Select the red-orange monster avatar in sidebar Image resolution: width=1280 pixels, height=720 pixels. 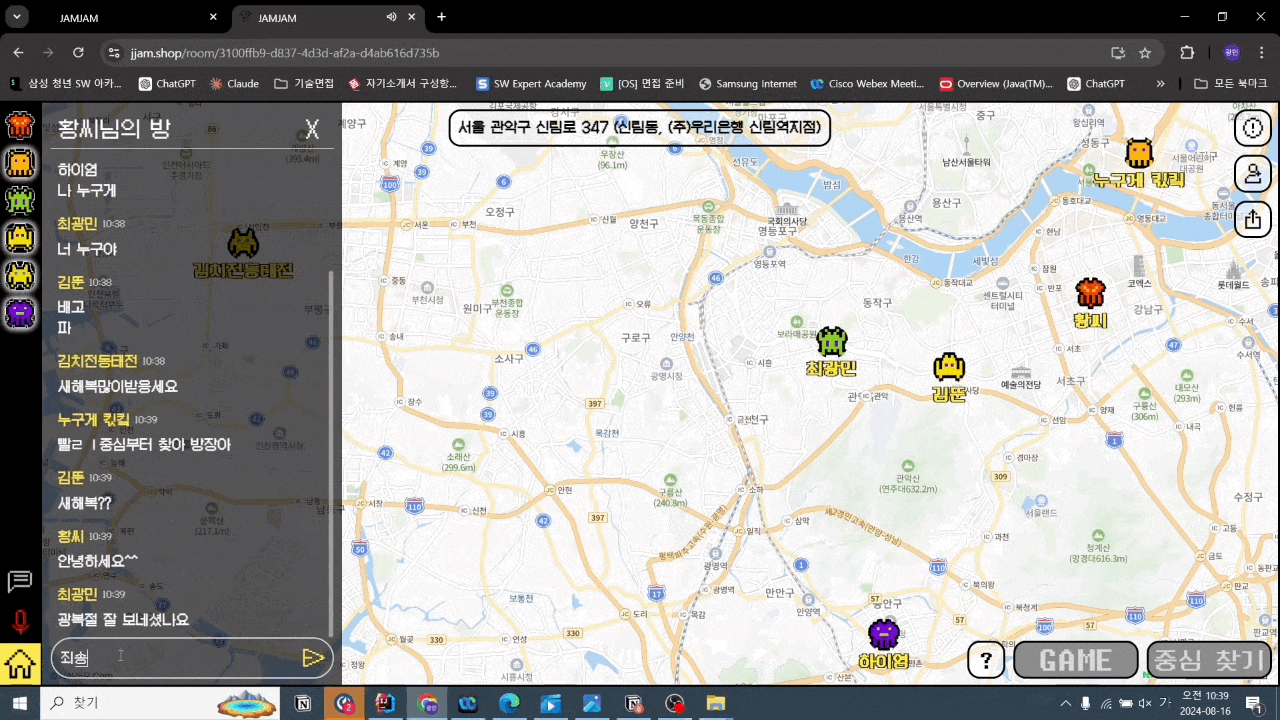click(20, 126)
